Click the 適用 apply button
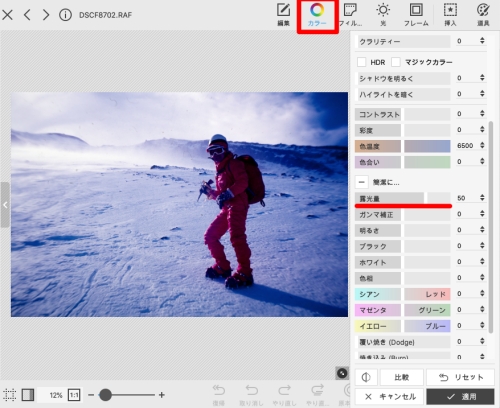Viewport: 500px width, 408px height. coord(460,397)
